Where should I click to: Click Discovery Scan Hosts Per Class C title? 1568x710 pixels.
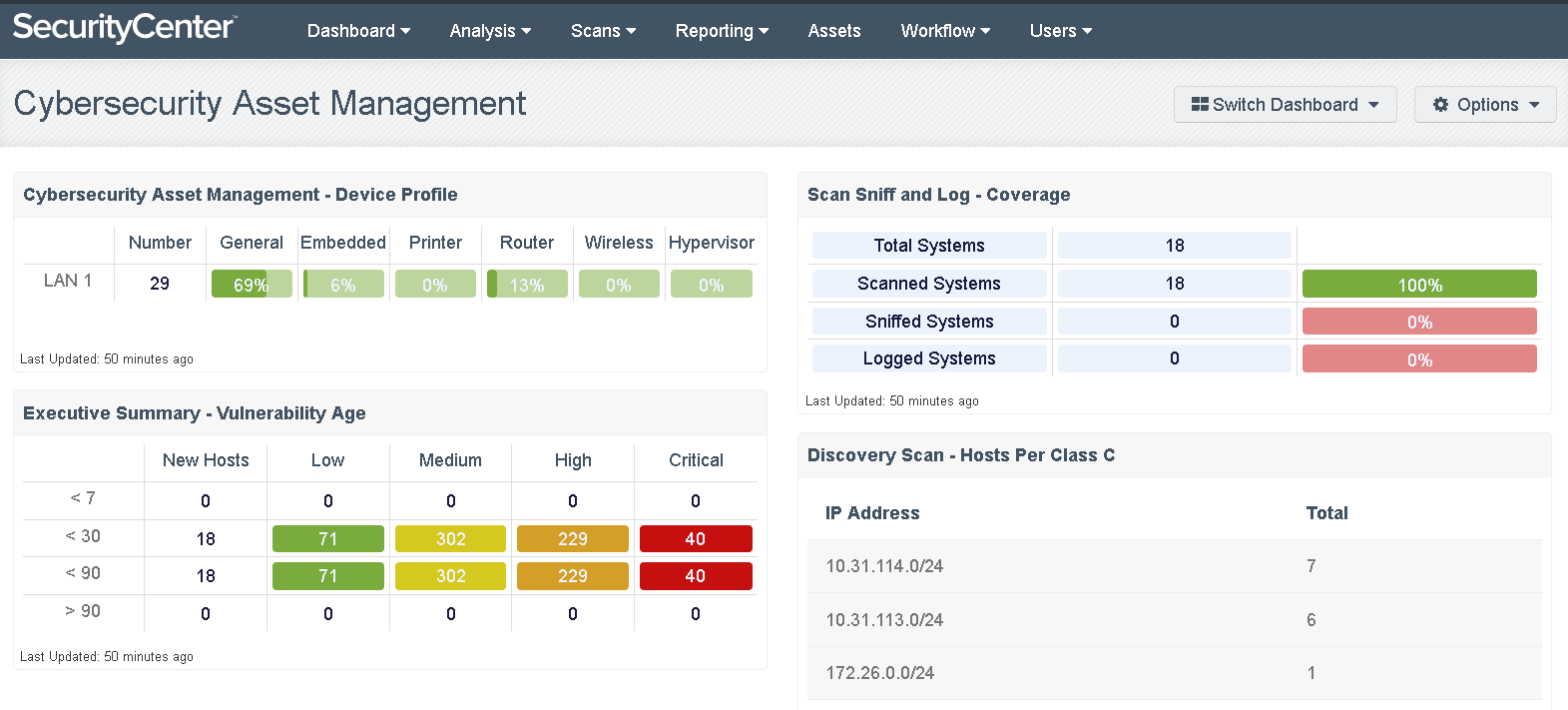tap(961, 455)
